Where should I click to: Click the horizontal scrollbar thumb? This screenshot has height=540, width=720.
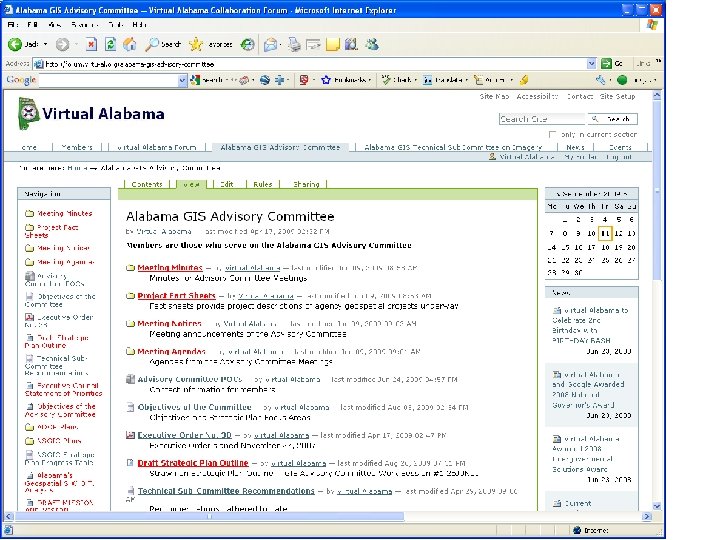click(209, 517)
